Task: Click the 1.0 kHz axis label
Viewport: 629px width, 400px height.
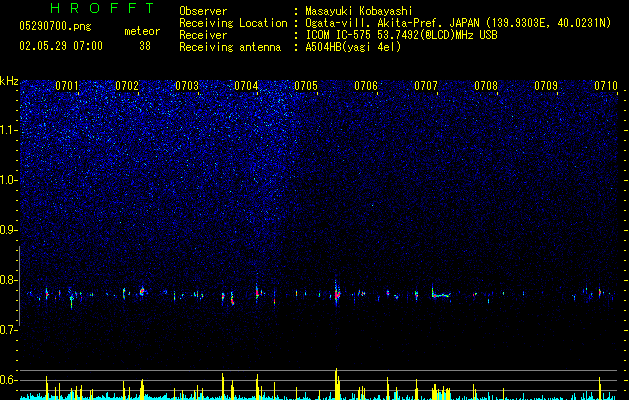Action: coord(8,180)
